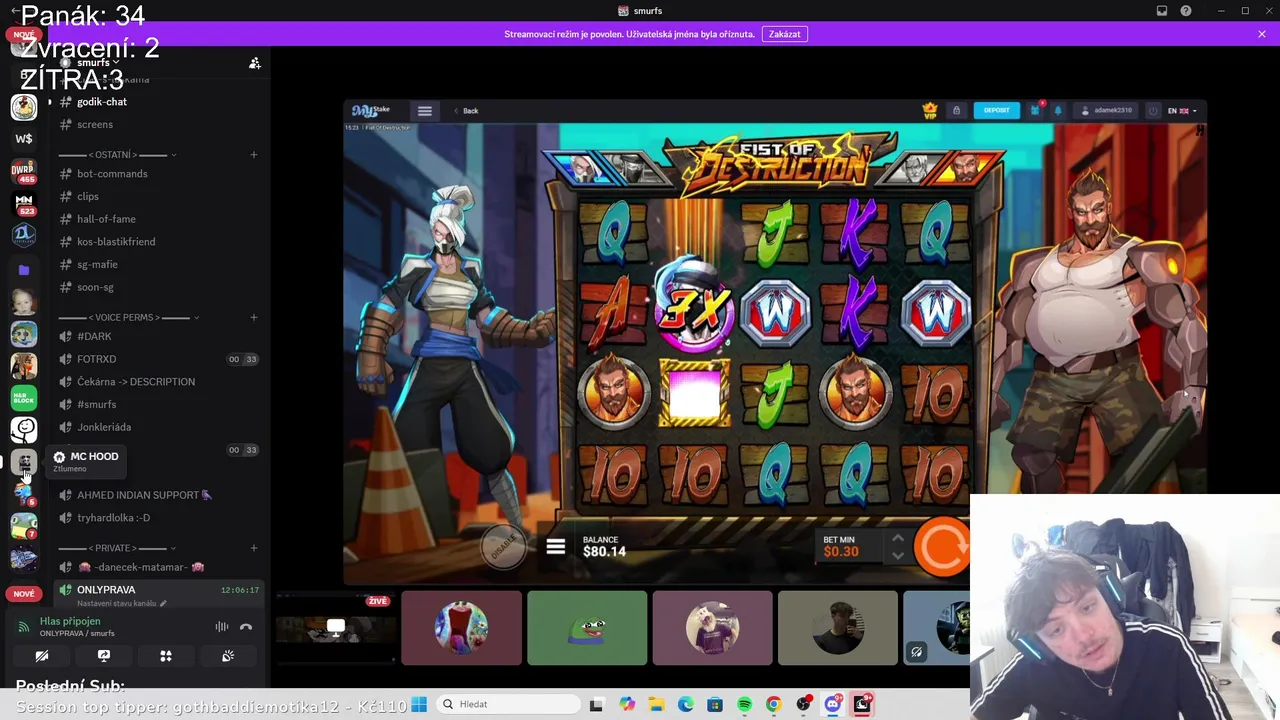
Task: Click Zakázat to disable streamer mode
Action: [x=784, y=34]
